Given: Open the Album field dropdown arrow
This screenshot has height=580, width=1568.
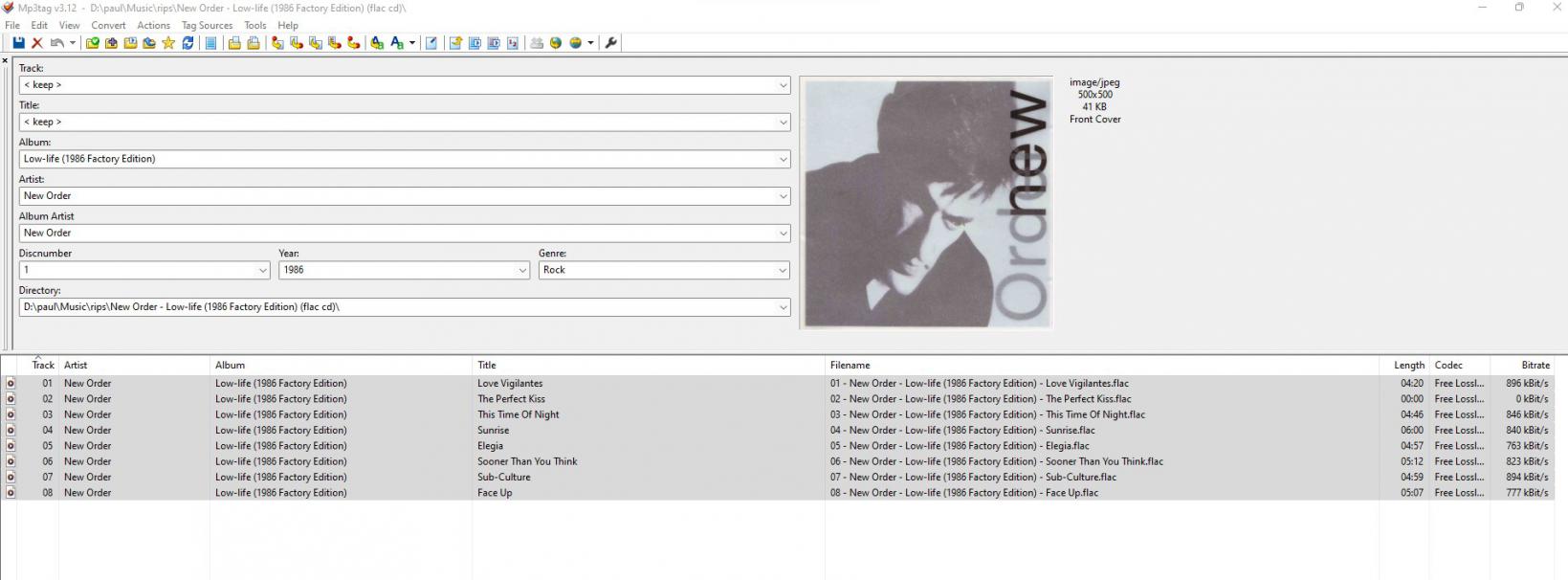Looking at the screenshot, I should [x=783, y=159].
